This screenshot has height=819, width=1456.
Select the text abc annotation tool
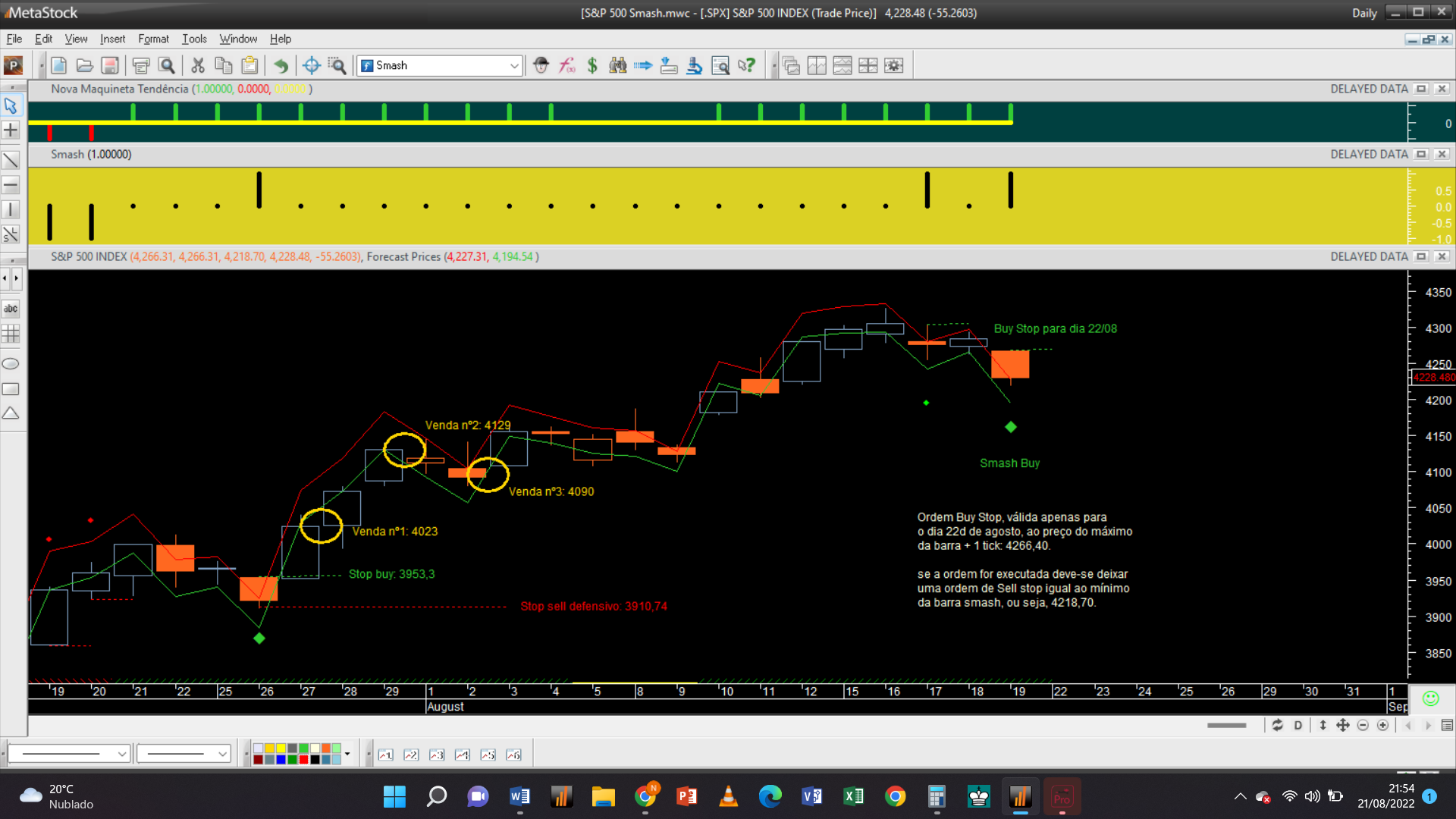[11, 309]
